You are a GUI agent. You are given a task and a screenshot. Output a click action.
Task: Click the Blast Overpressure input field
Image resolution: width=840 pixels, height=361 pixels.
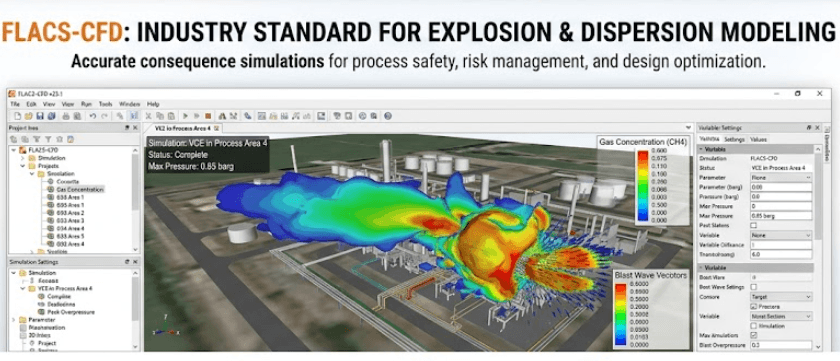[x=781, y=345]
